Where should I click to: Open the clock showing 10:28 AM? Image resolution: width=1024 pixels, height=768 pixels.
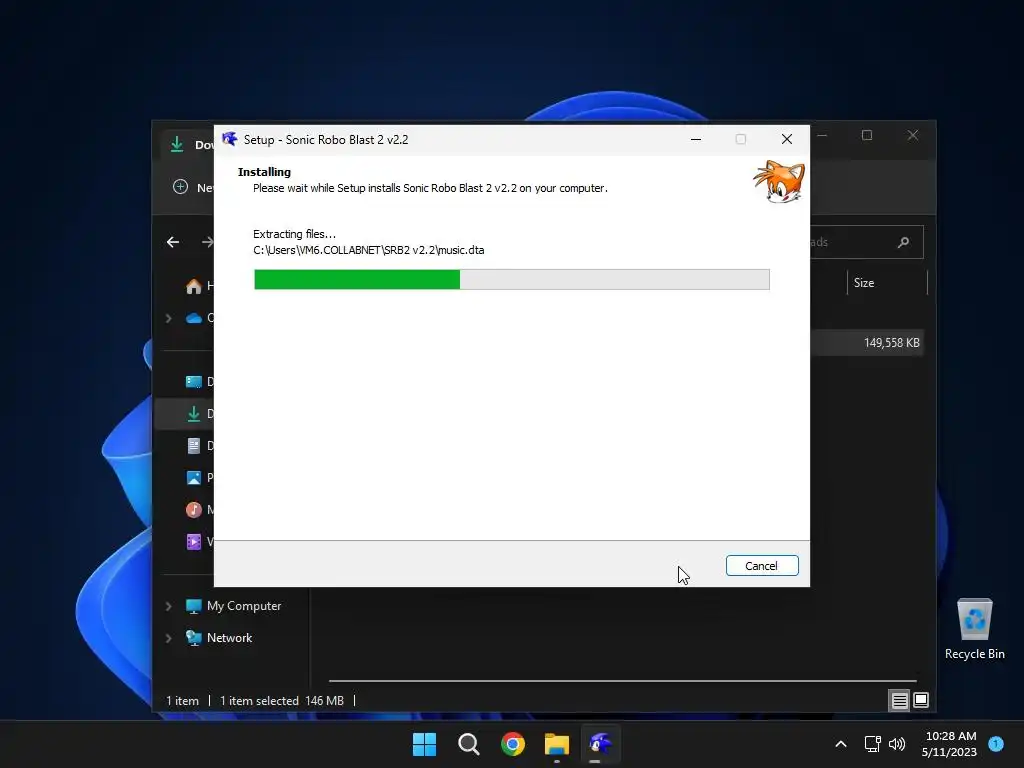pyautogui.click(x=950, y=744)
